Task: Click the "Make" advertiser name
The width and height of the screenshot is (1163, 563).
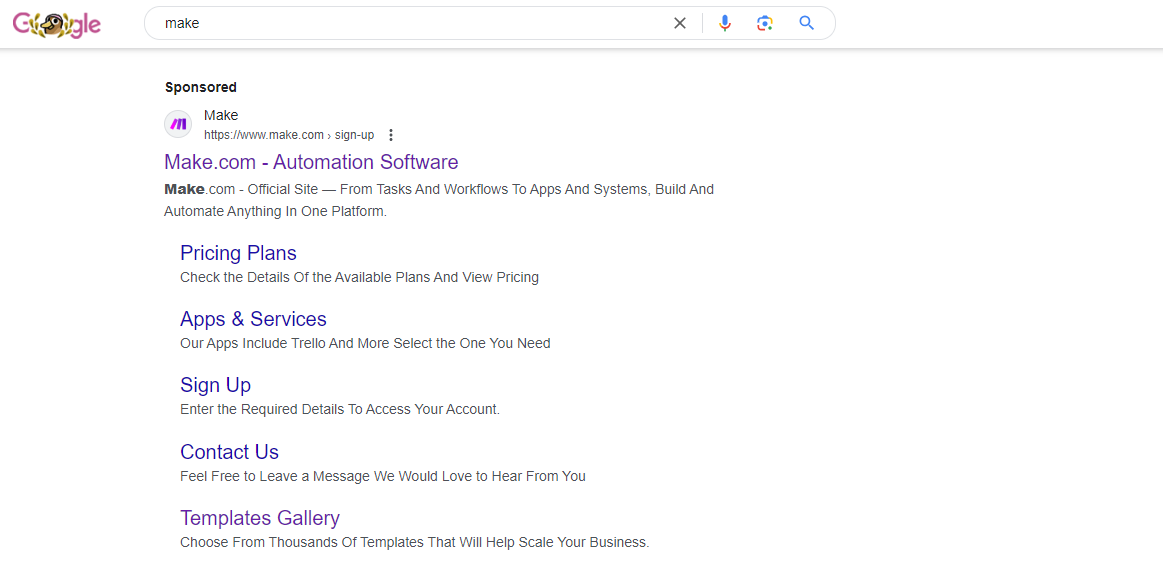Action: (221, 116)
